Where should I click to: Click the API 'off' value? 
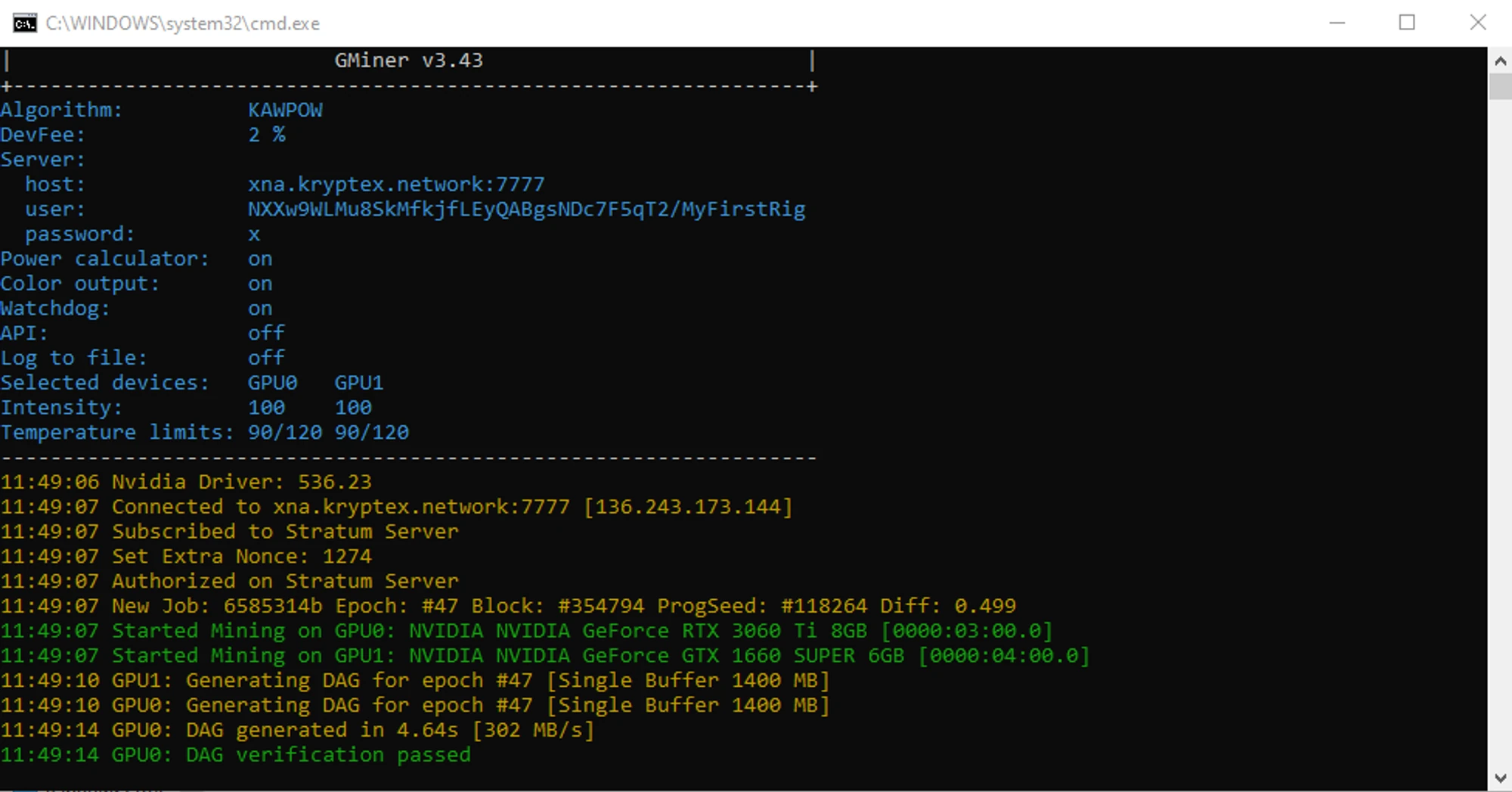pyautogui.click(x=266, y=334)
